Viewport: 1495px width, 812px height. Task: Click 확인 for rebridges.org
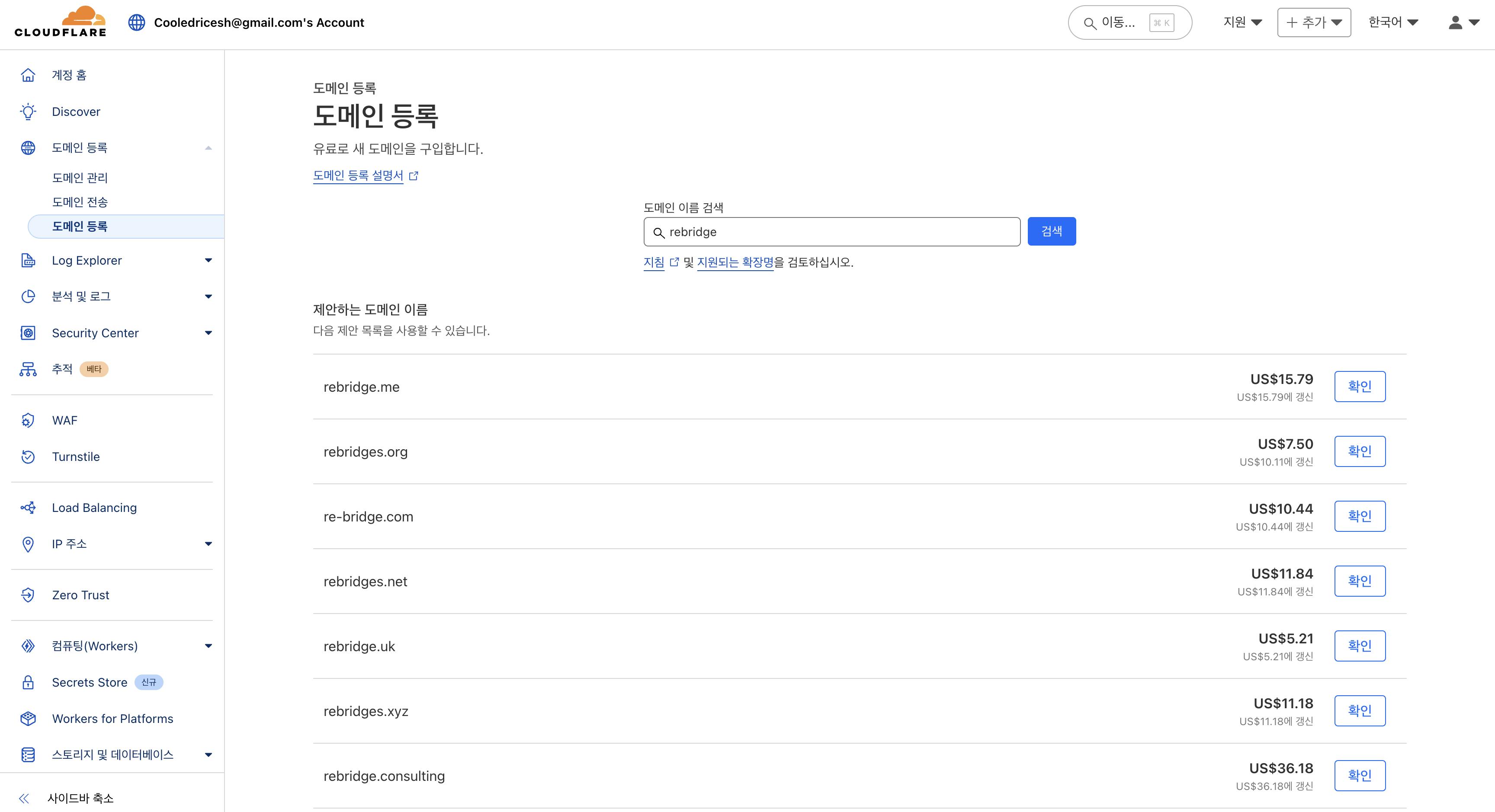1360,451
